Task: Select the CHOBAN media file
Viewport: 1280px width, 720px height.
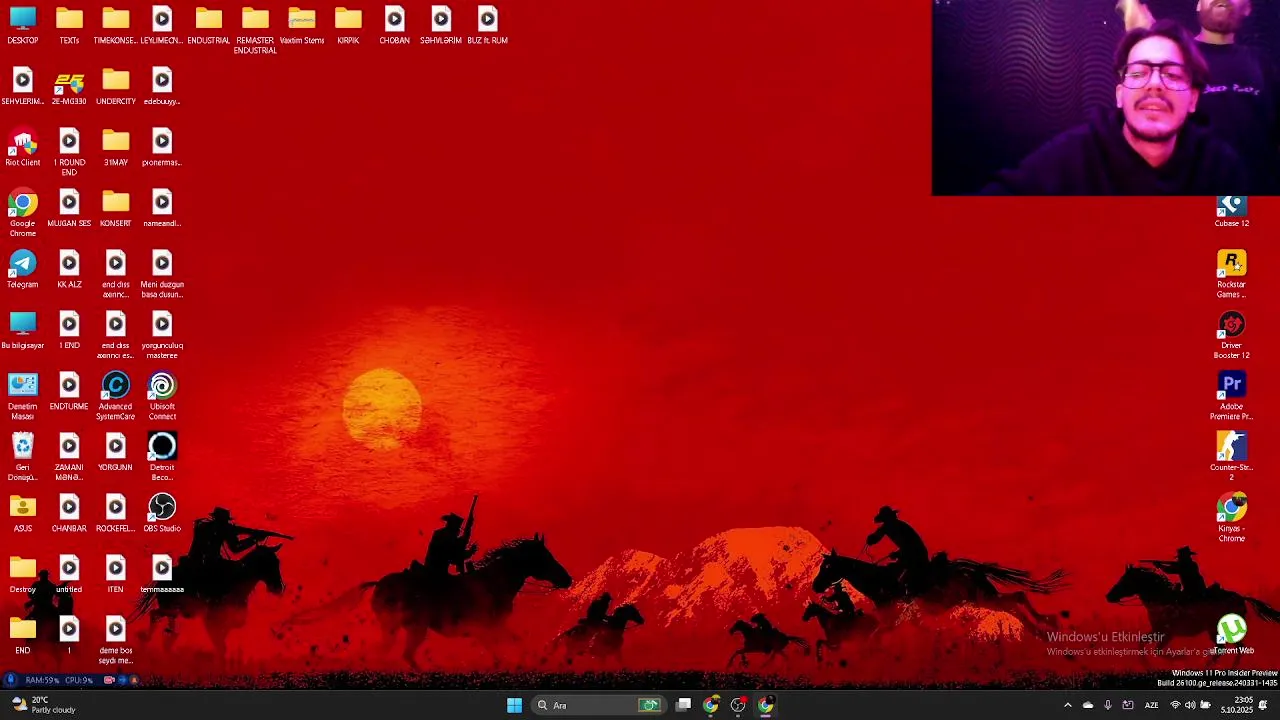Action: point(394,26)
